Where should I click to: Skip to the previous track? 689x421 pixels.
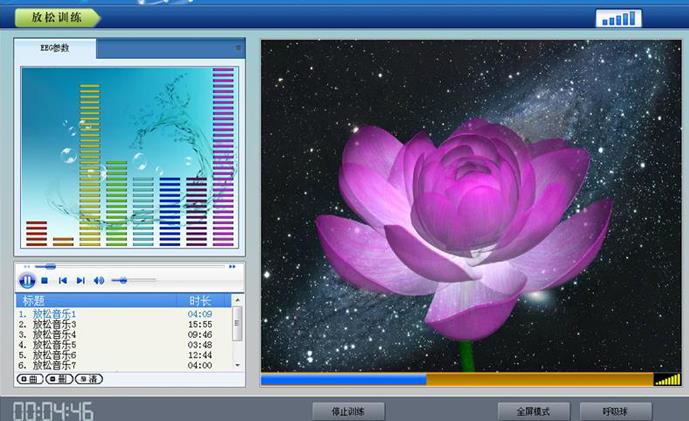point(62,281)
